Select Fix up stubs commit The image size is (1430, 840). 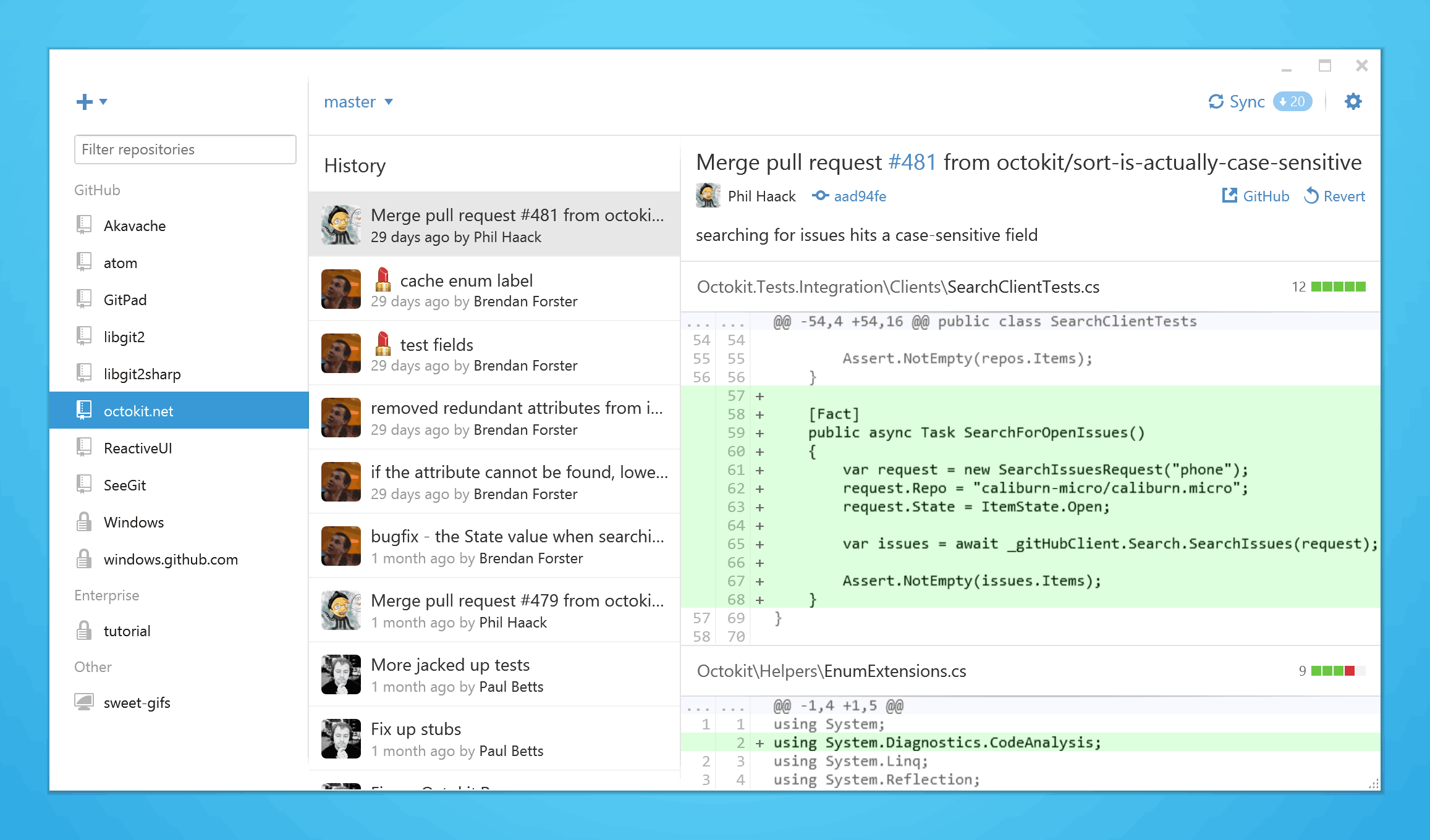click(494, 739)
